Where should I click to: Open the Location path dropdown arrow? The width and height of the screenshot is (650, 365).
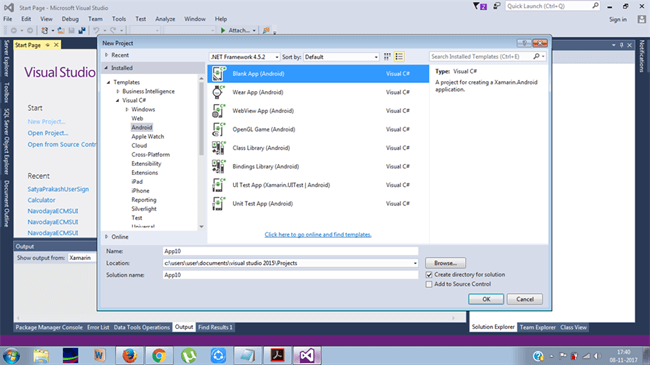[x=415, y=263]
